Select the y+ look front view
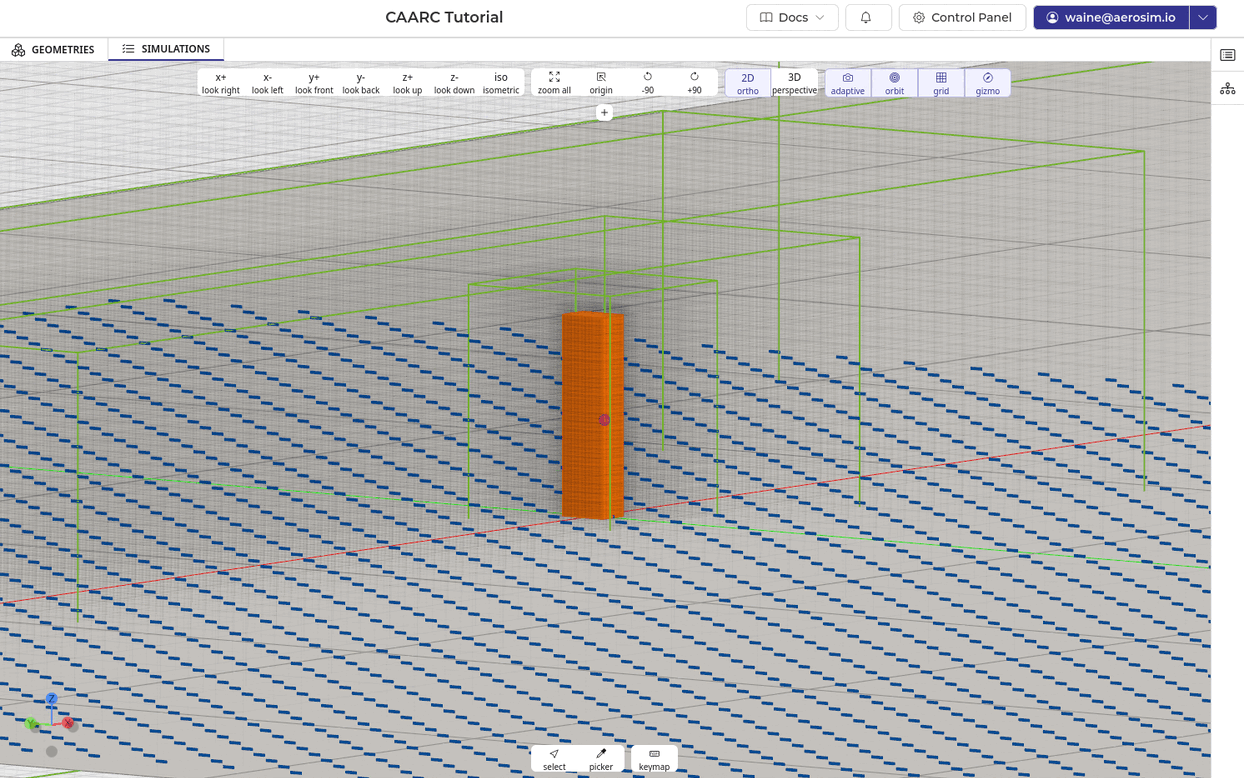The width and height of the screenshot is (1244, 778). [314, 83]
